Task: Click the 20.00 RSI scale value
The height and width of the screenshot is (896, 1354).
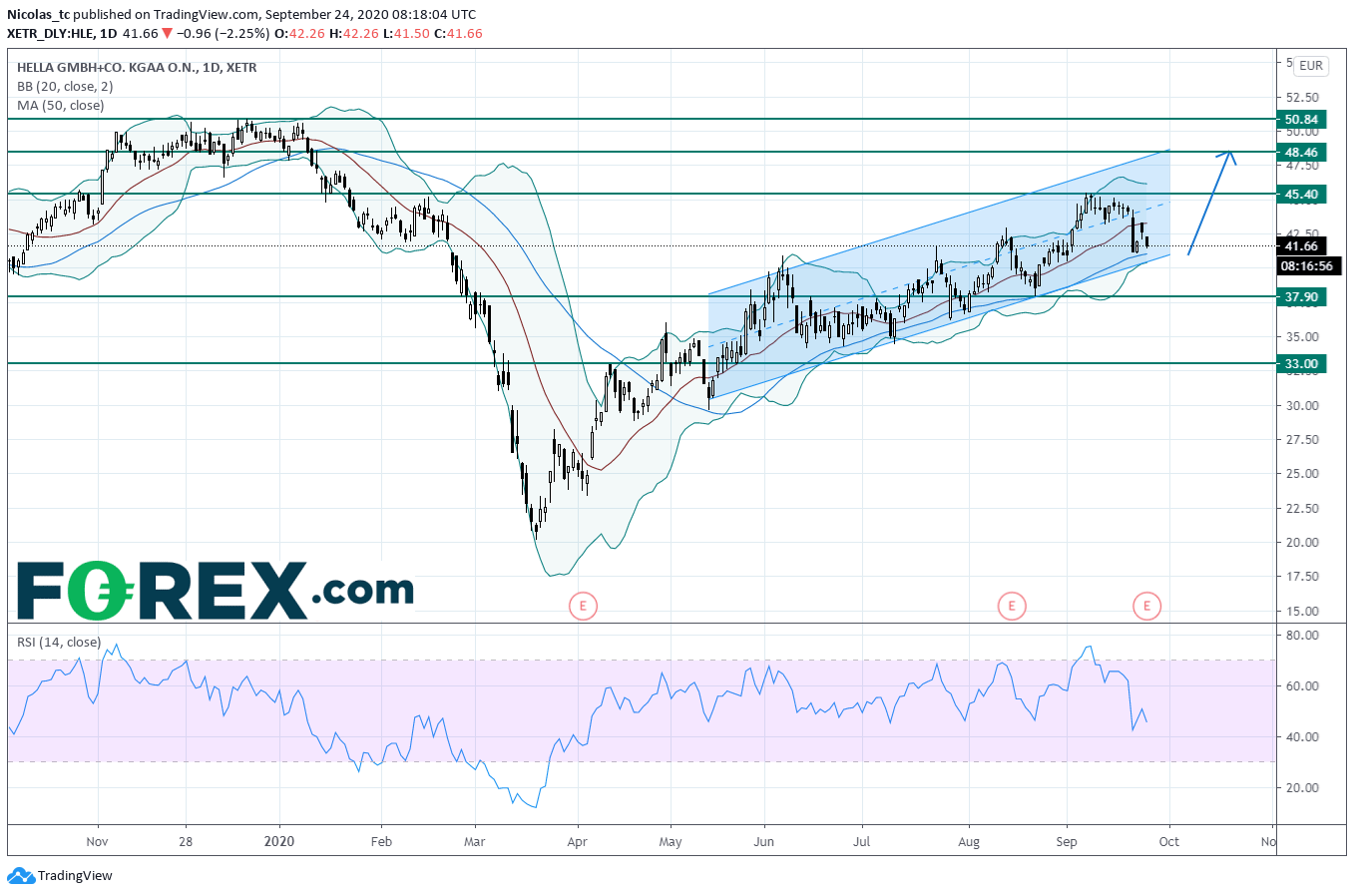Action: (1303, 788)
